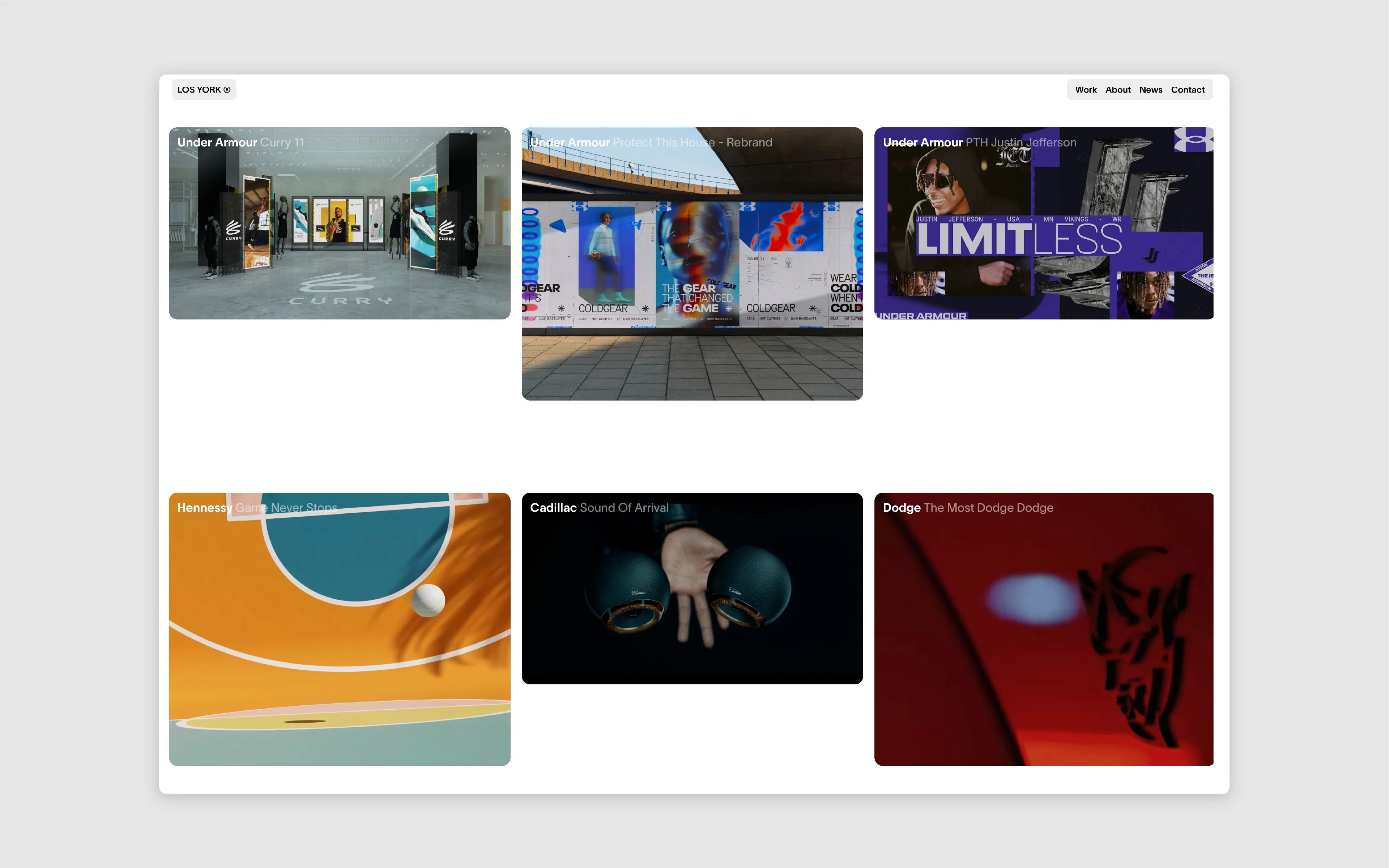This screenshot has height=868, width=1389.
Task: Click the 'Under Armour Curry 11' title text
Action: pos(240,142)
